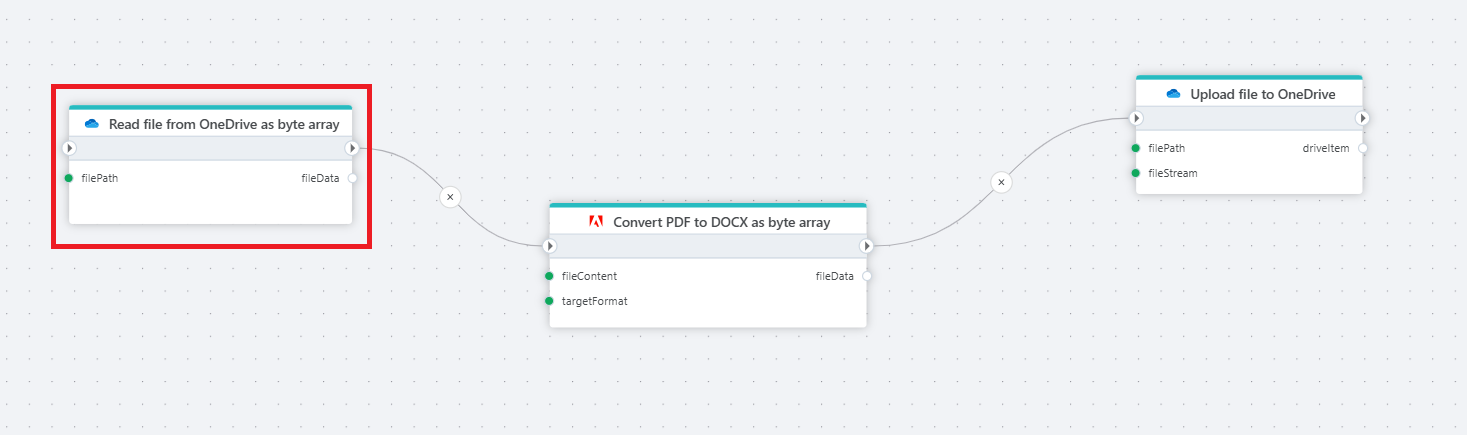The image size is (1467, 435).
Task: Click the execution output arrow of Read file node
Action: [x=351, y=148]
